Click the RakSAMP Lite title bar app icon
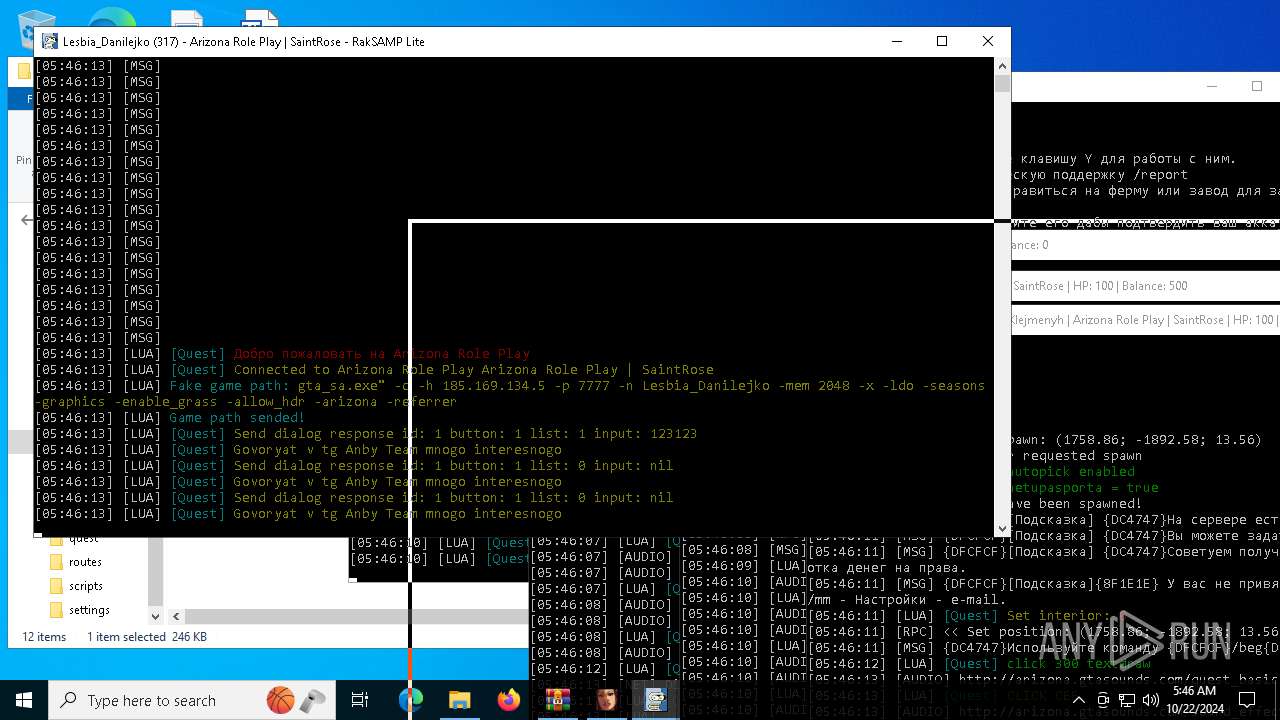This screenshot has height=720, width=1280. [50, 41]
